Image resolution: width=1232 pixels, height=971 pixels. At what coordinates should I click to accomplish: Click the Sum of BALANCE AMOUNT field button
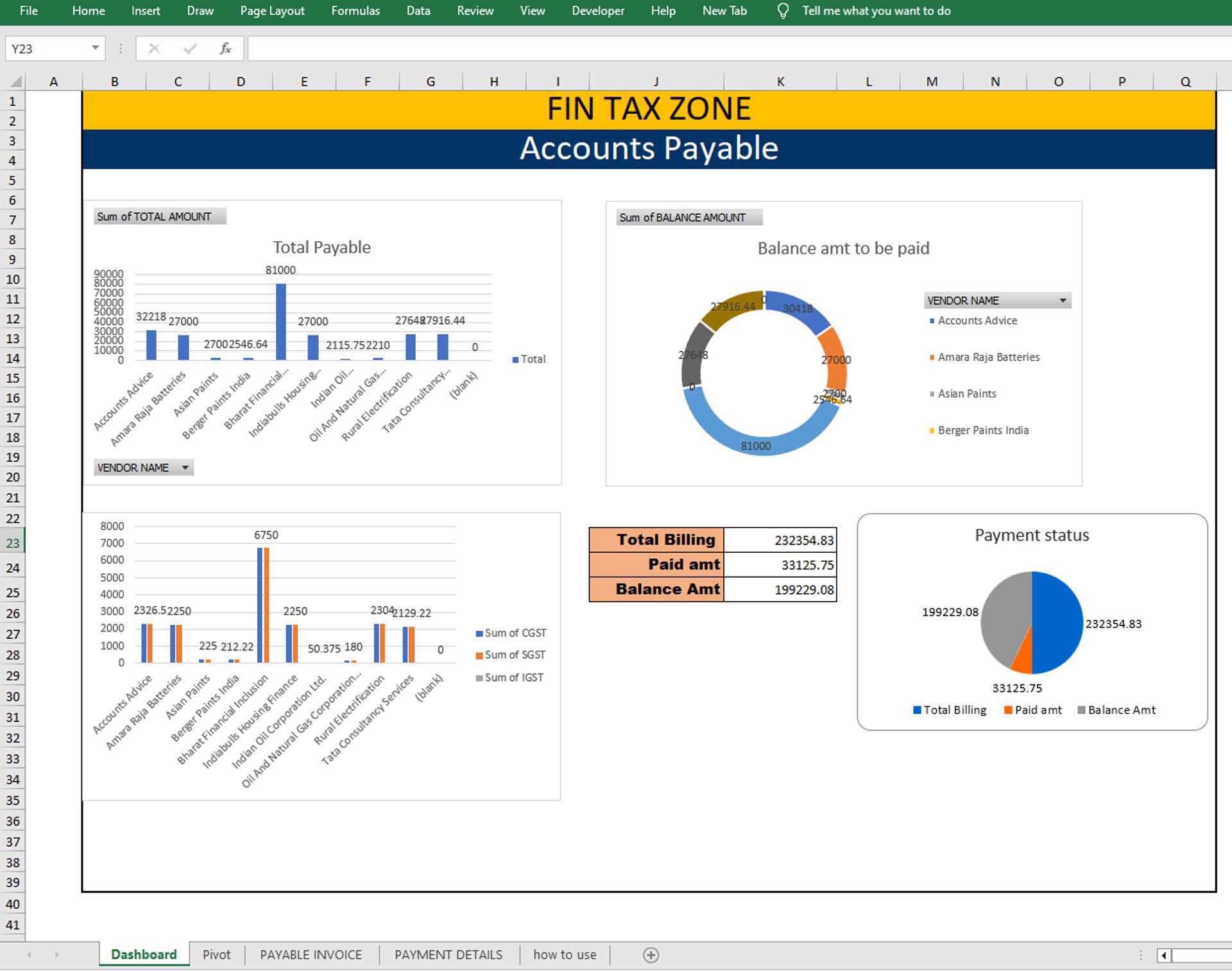click(x=689, y=217)
